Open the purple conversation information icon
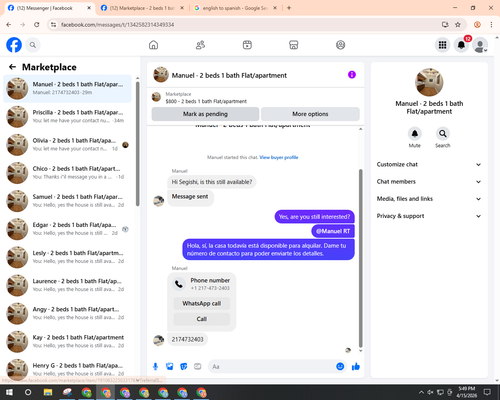The image size is (500, 400). [352, 75]
